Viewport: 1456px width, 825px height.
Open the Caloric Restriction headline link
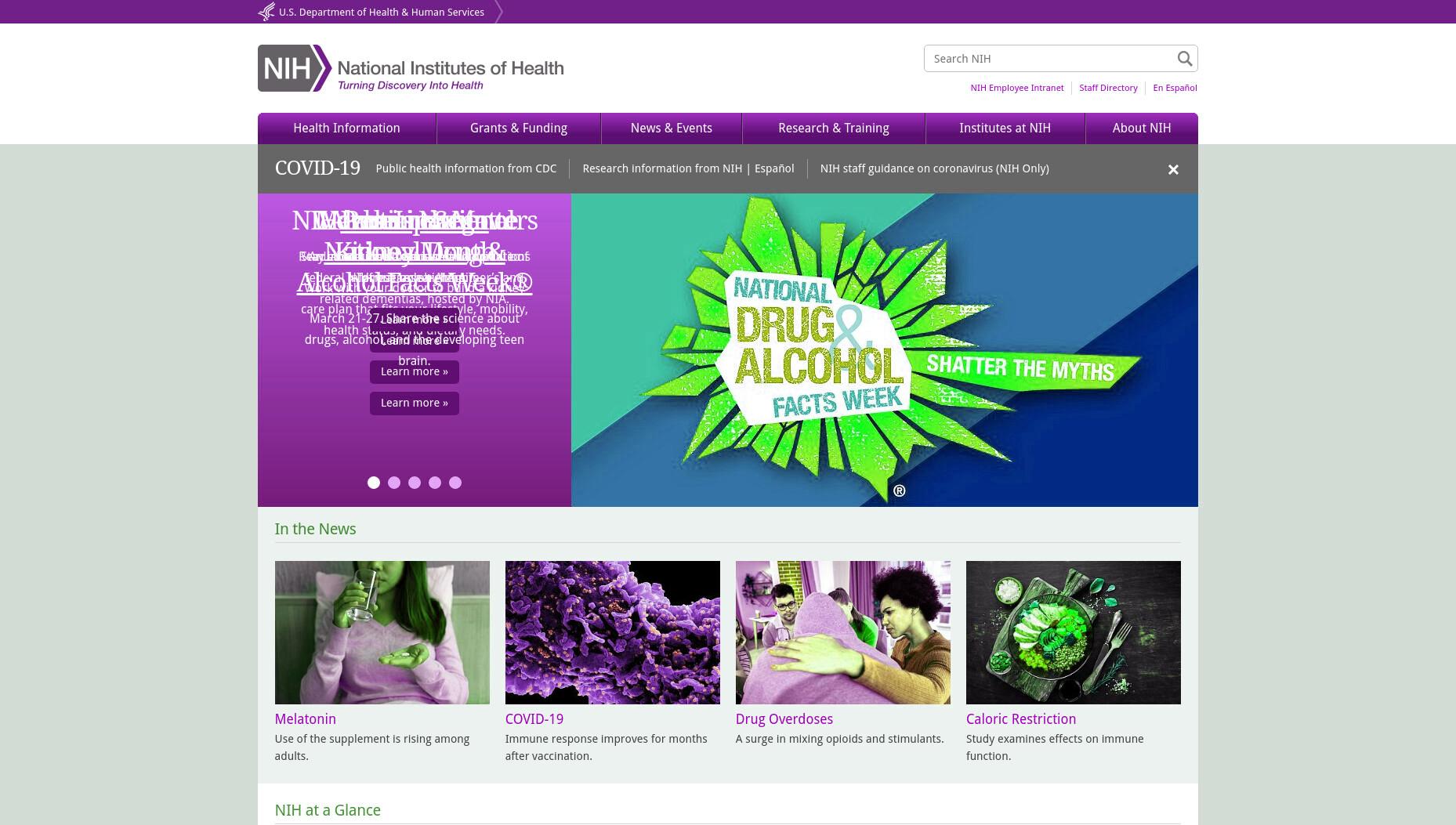point(1021,719)
